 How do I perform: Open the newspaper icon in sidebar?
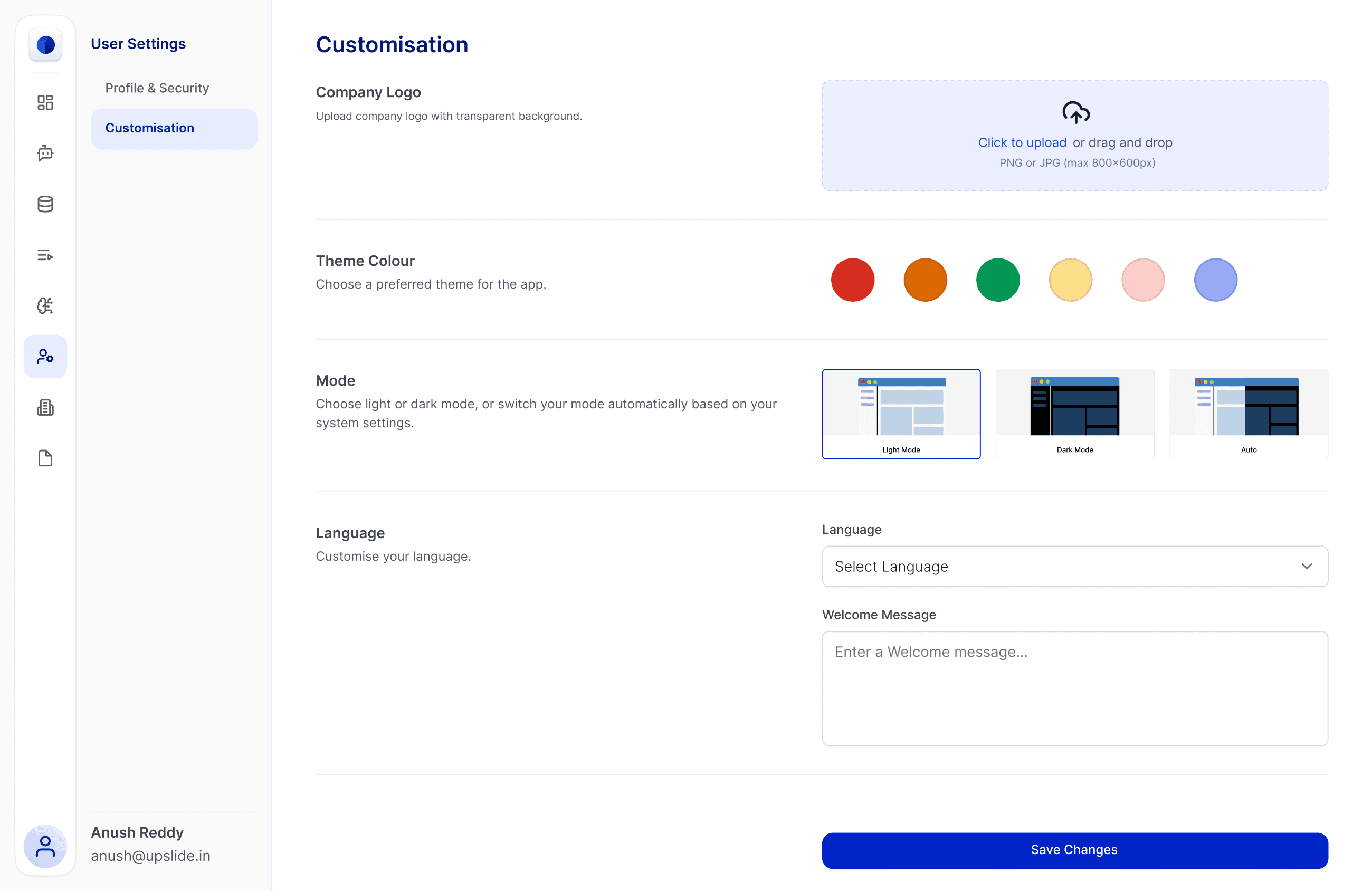pyautogui.click(x=45, y=407)
